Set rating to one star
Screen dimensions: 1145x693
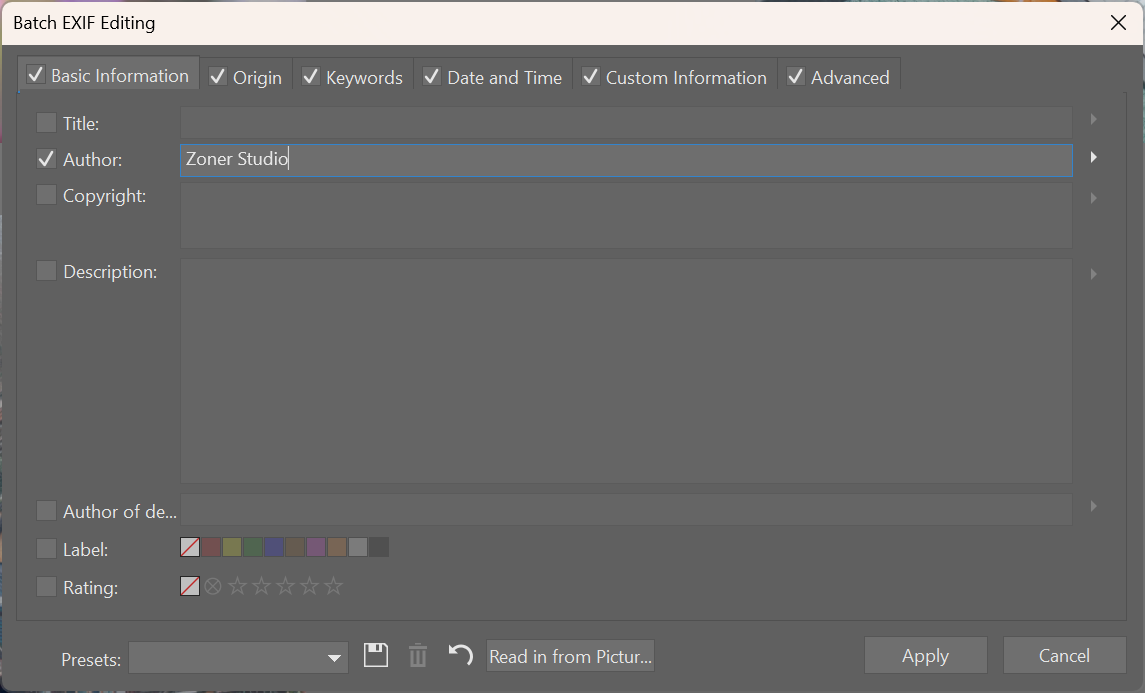pyautogui.click(x=237, y=586)
